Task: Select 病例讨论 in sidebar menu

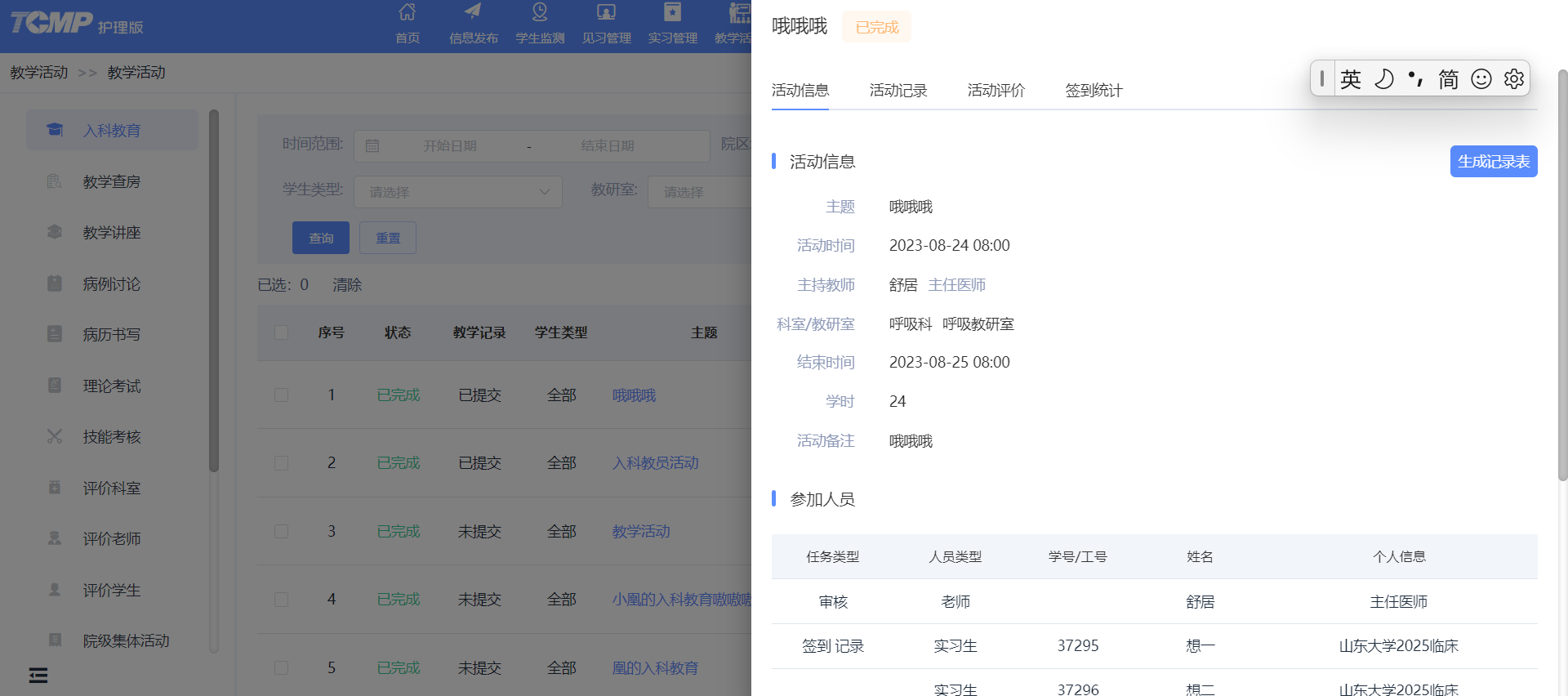Action: [x=112, y=283]
